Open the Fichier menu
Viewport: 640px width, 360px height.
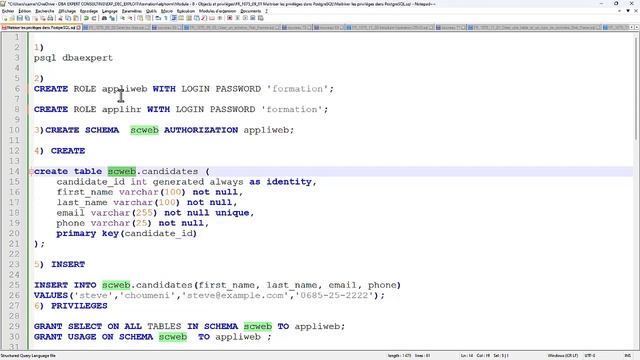[8, 11]
